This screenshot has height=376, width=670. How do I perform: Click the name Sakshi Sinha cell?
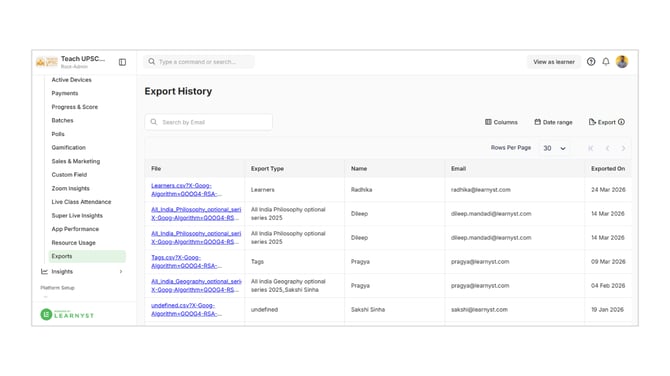coord(368,309)
